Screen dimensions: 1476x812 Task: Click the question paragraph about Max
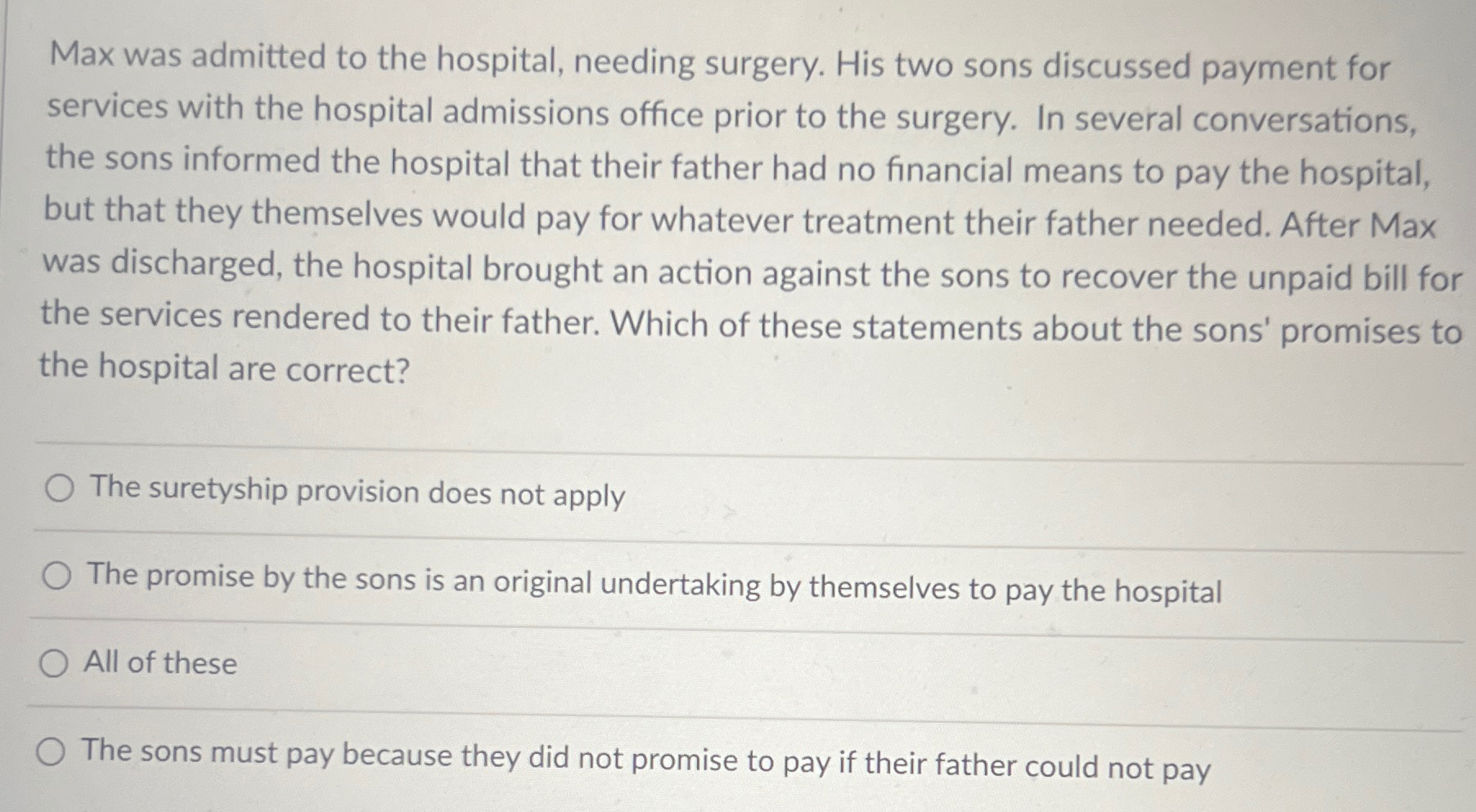pyautogui.click(x=736, y=213)
